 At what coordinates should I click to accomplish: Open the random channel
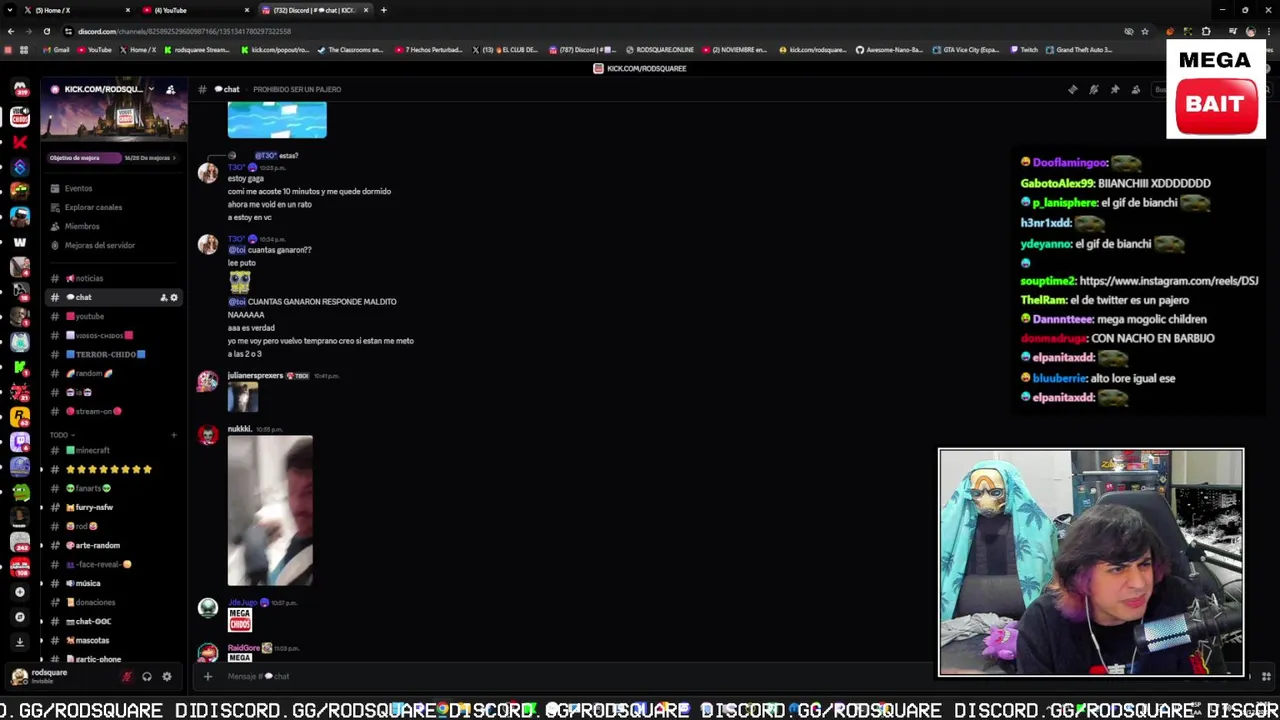[x=112, y=373]
